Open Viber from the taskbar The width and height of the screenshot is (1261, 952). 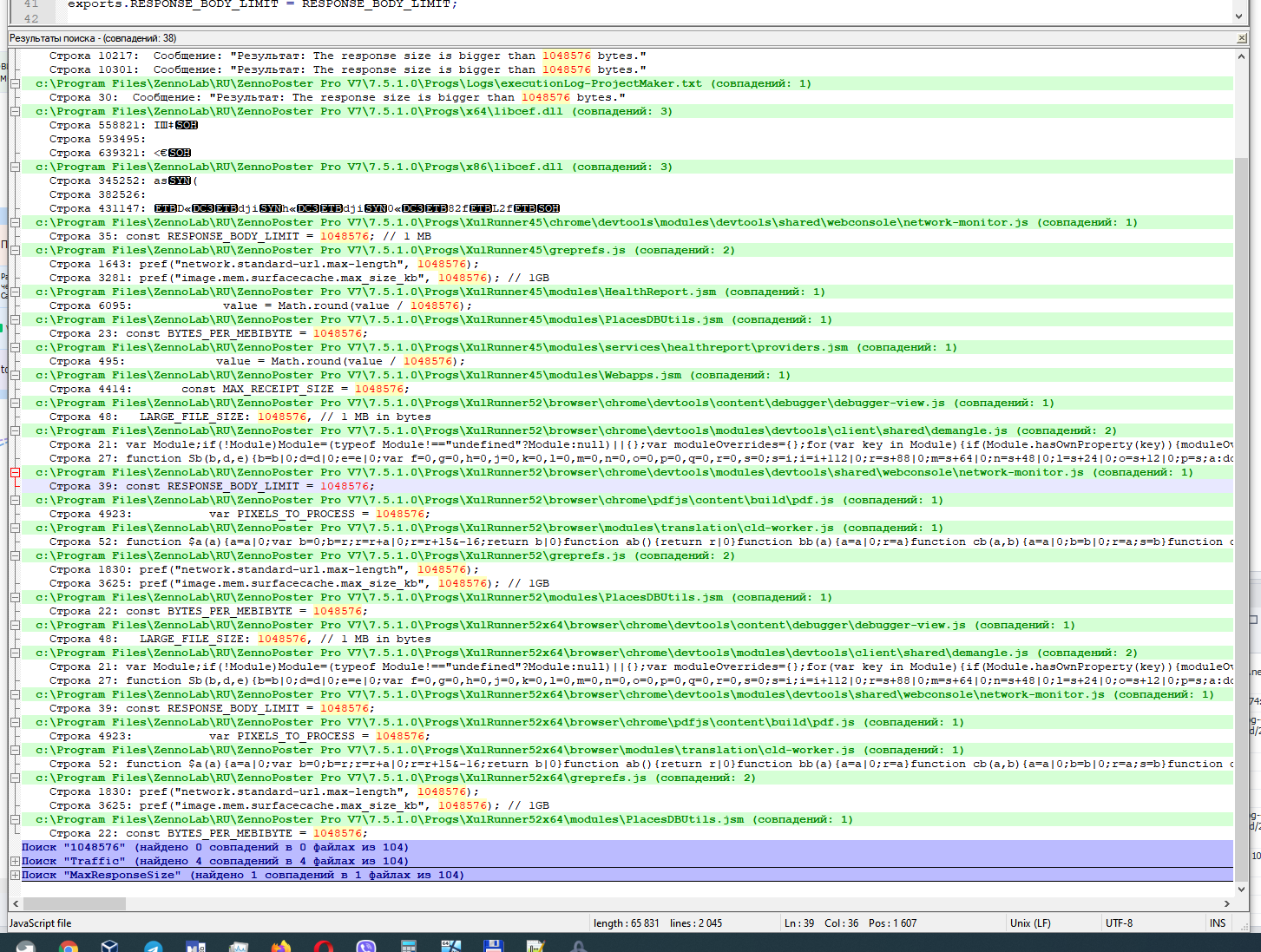click(365, 946)
